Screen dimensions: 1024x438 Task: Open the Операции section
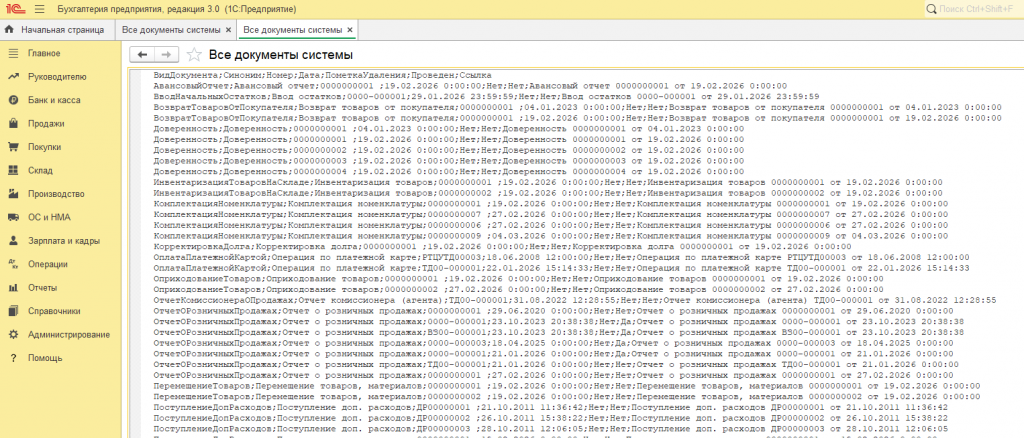48,264
